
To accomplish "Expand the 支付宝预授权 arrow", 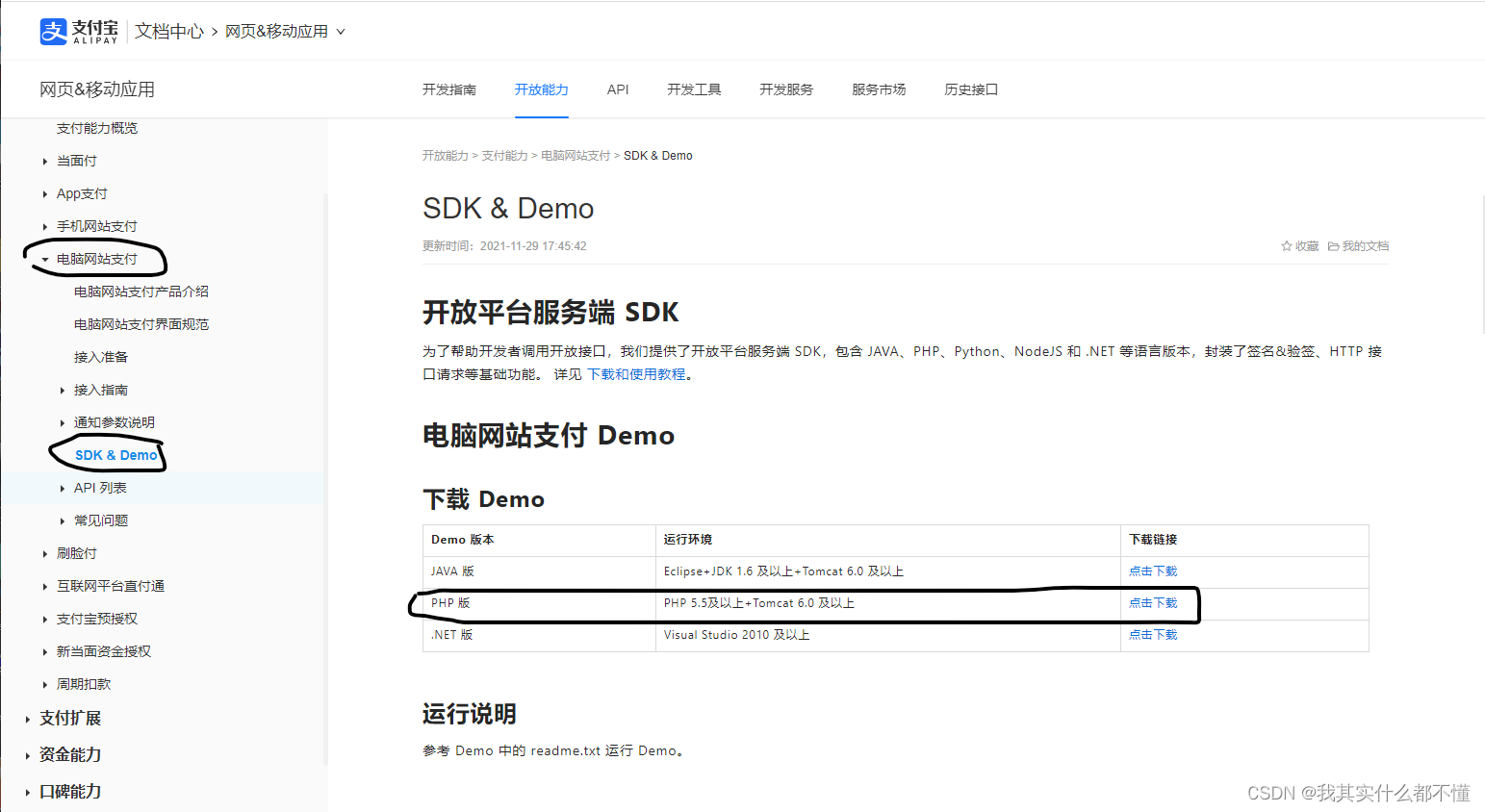I will [x=45, y=620].
